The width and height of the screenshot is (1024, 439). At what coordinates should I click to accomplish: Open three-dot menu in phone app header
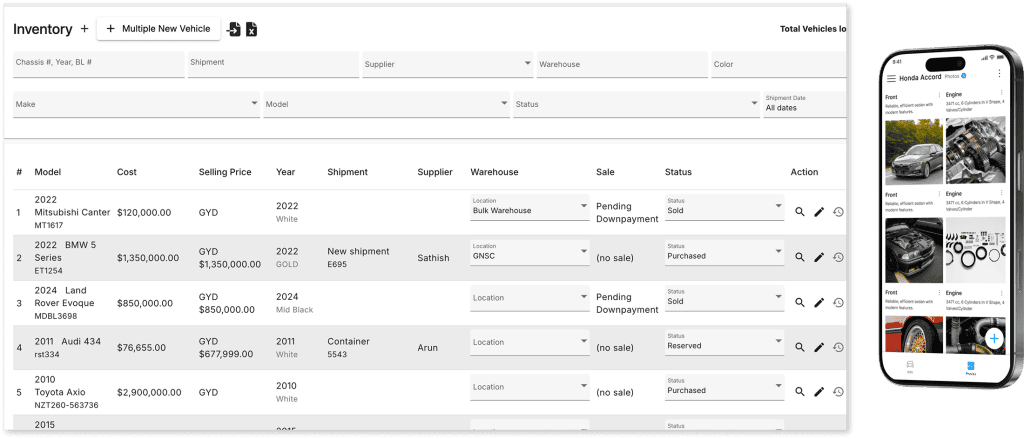[999, 74]
